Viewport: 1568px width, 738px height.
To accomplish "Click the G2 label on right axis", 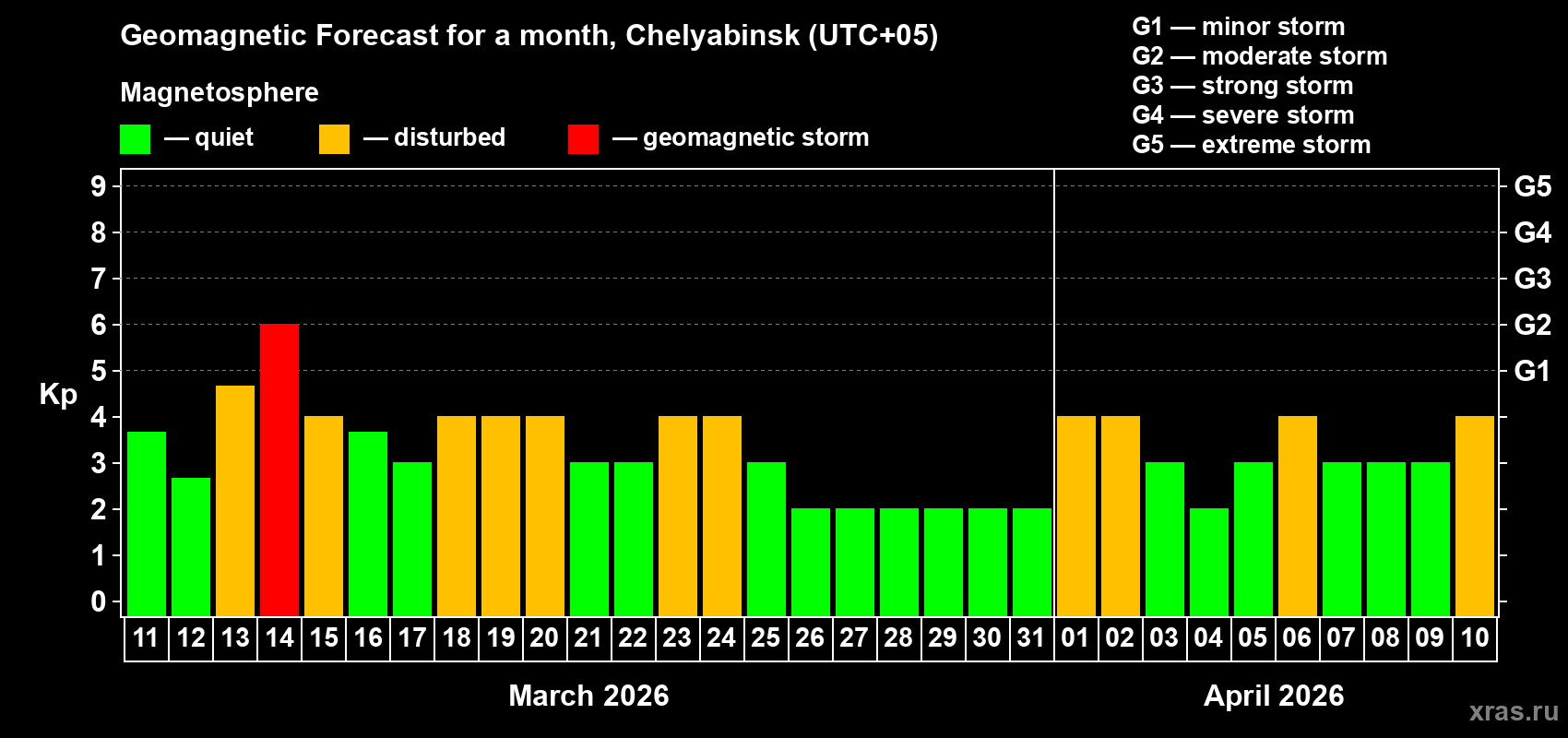I will pos(1533,325).
